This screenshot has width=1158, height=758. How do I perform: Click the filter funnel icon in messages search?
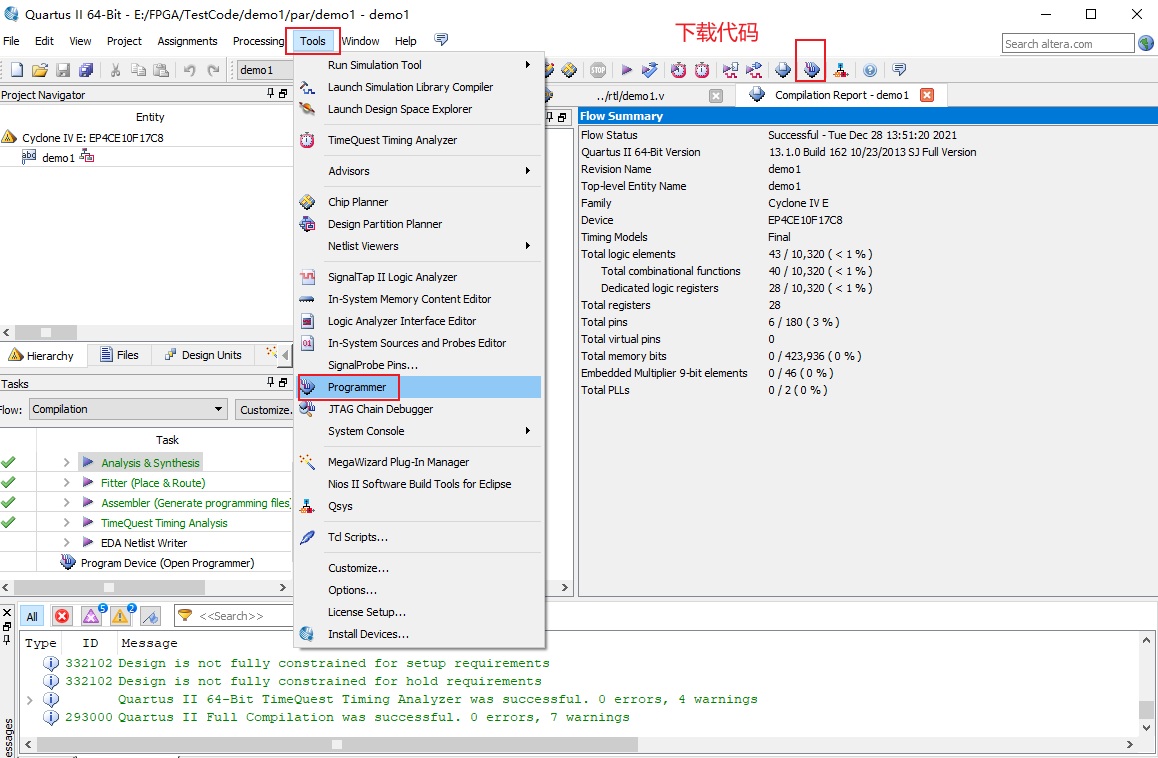(185, 615)
